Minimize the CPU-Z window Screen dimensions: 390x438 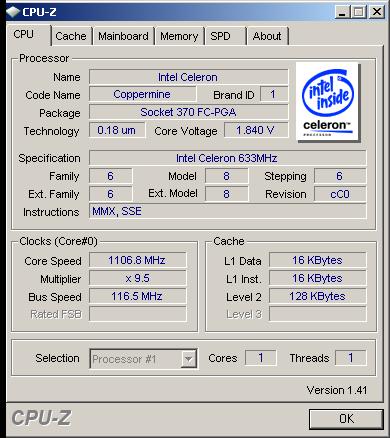pyautogui.click(x=342, y=12)
